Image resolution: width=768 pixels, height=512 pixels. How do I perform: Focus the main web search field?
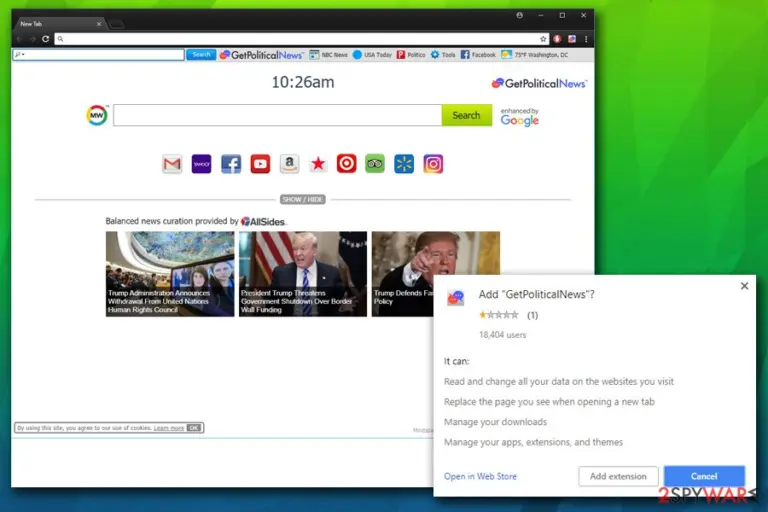tap(277, 115)
